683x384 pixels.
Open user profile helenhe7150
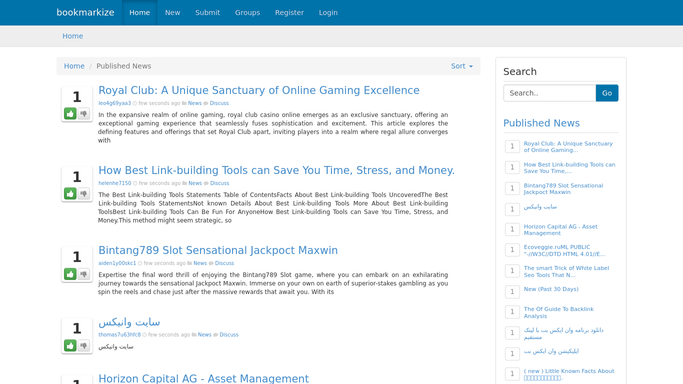point(115,183)
